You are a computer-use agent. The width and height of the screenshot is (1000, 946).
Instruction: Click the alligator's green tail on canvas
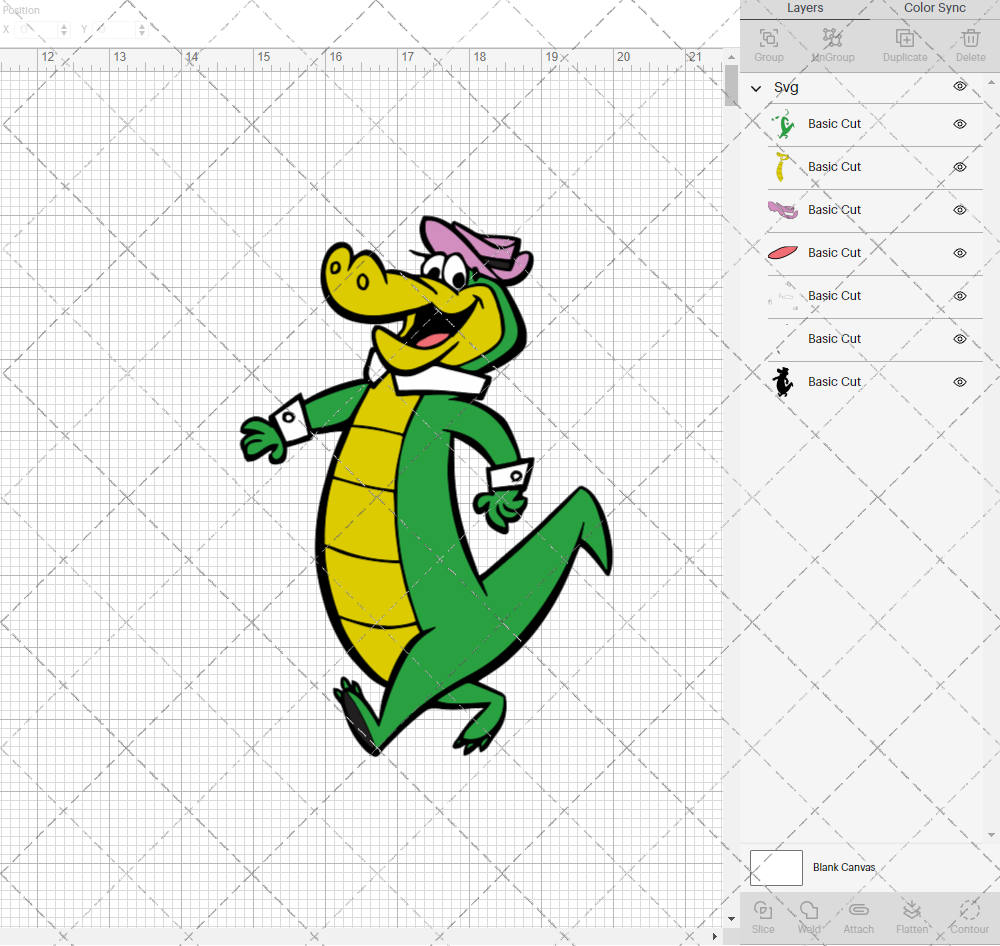pyautogui.click(x=548, y=561)
